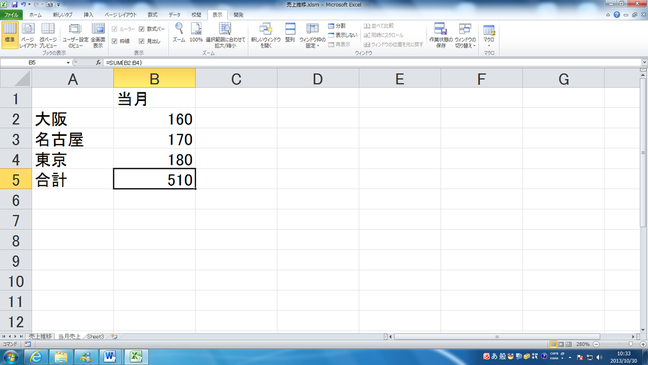Switch to Page Layout view (ページレイアウト)
The height and width of the screenshot is (365, 648).
tap(28, 35)
